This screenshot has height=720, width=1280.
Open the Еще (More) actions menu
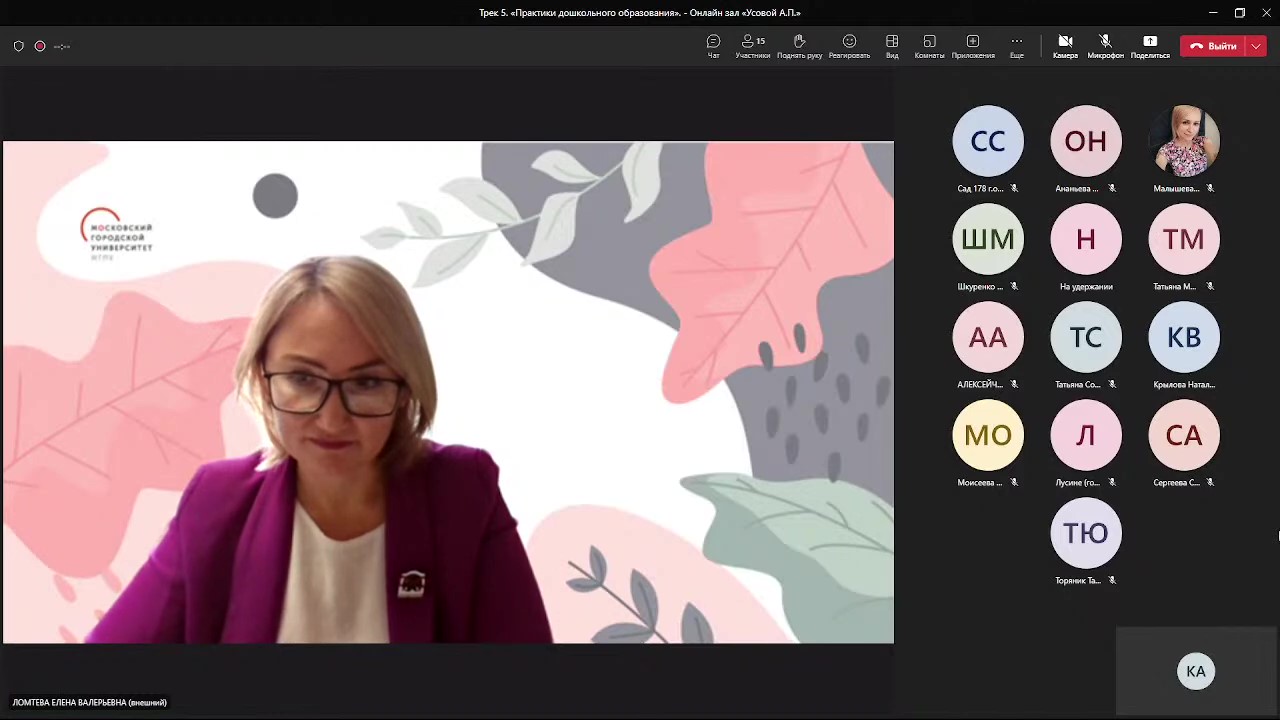pos(1016,45)
